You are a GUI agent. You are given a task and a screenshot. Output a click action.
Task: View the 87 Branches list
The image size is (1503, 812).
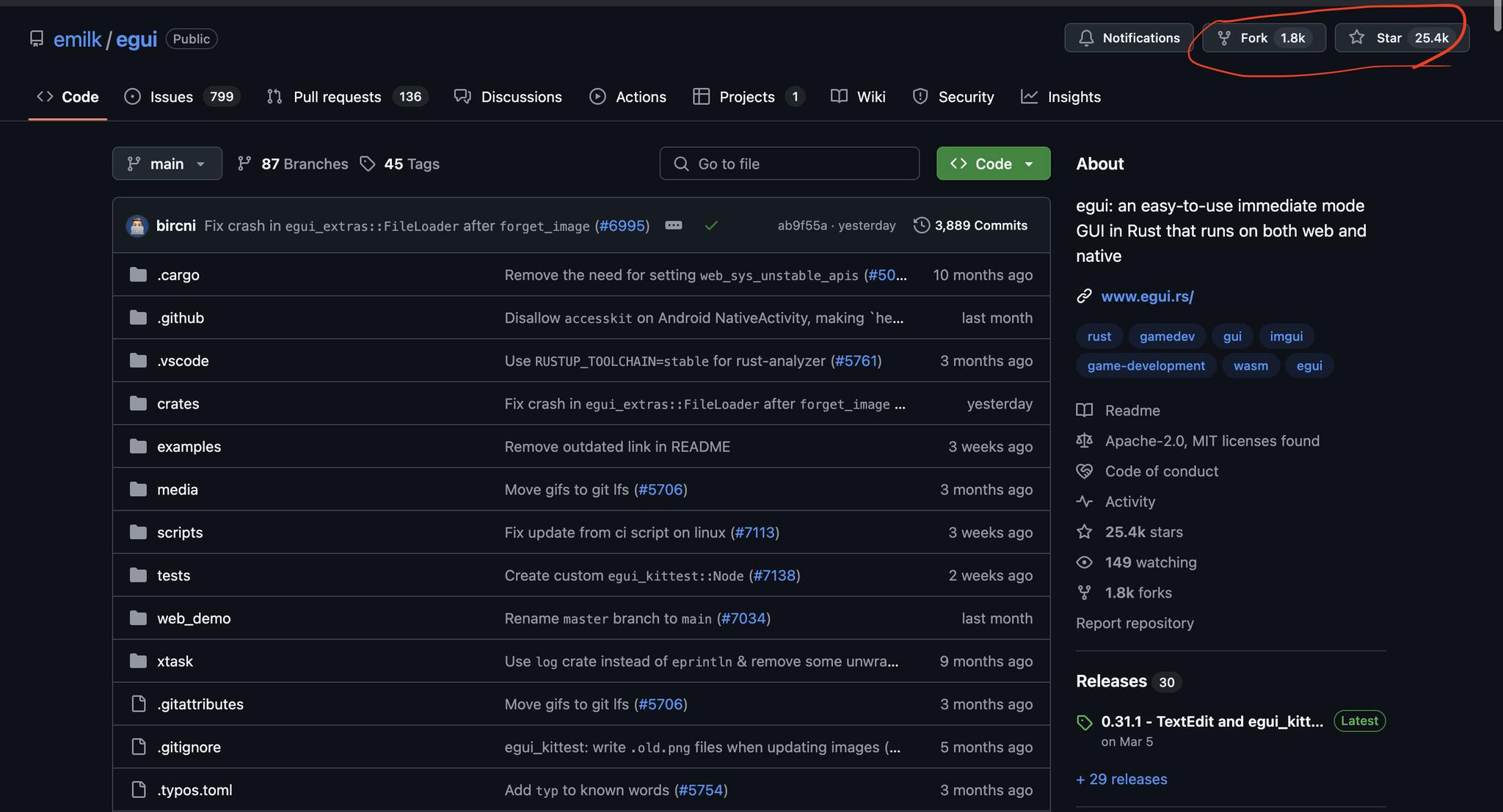coord(293,164)
